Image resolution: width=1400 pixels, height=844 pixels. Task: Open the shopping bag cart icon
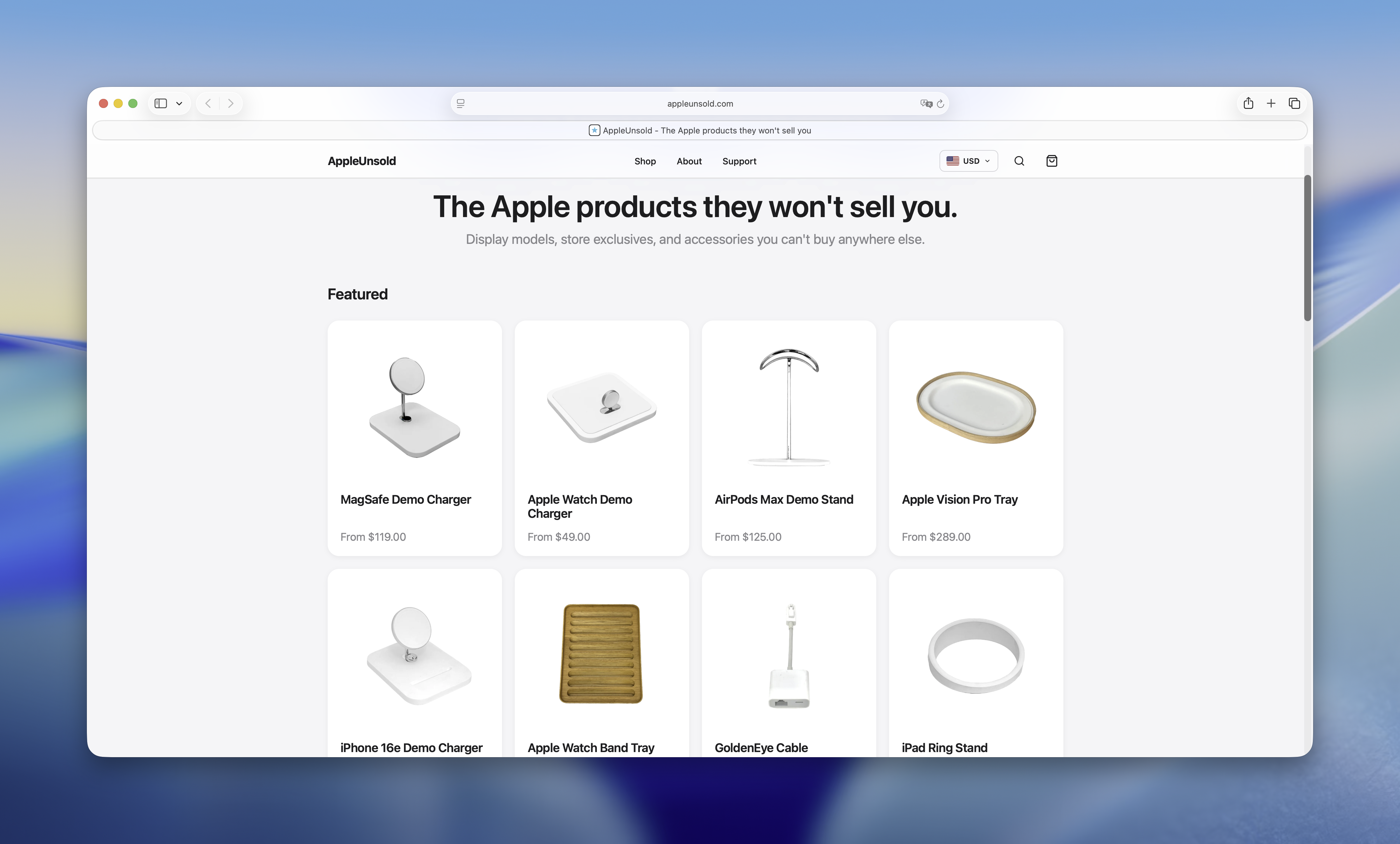[1051, 161]
